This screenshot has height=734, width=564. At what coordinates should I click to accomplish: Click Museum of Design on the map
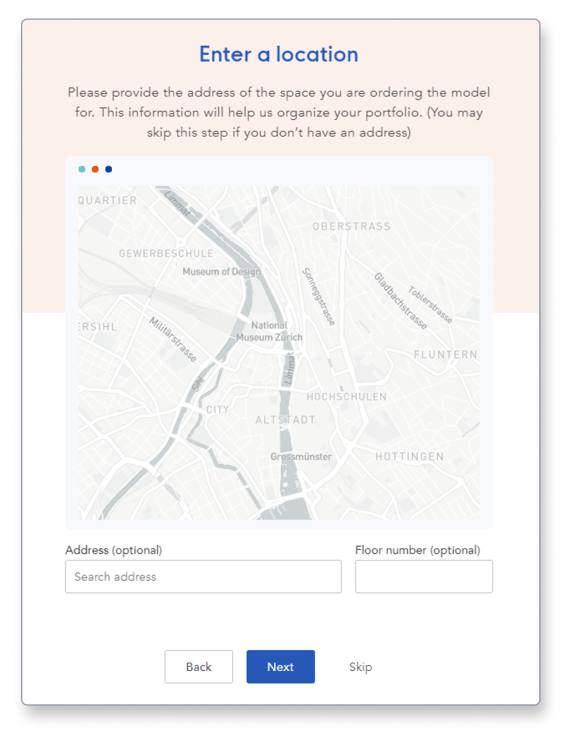point(221,272)
